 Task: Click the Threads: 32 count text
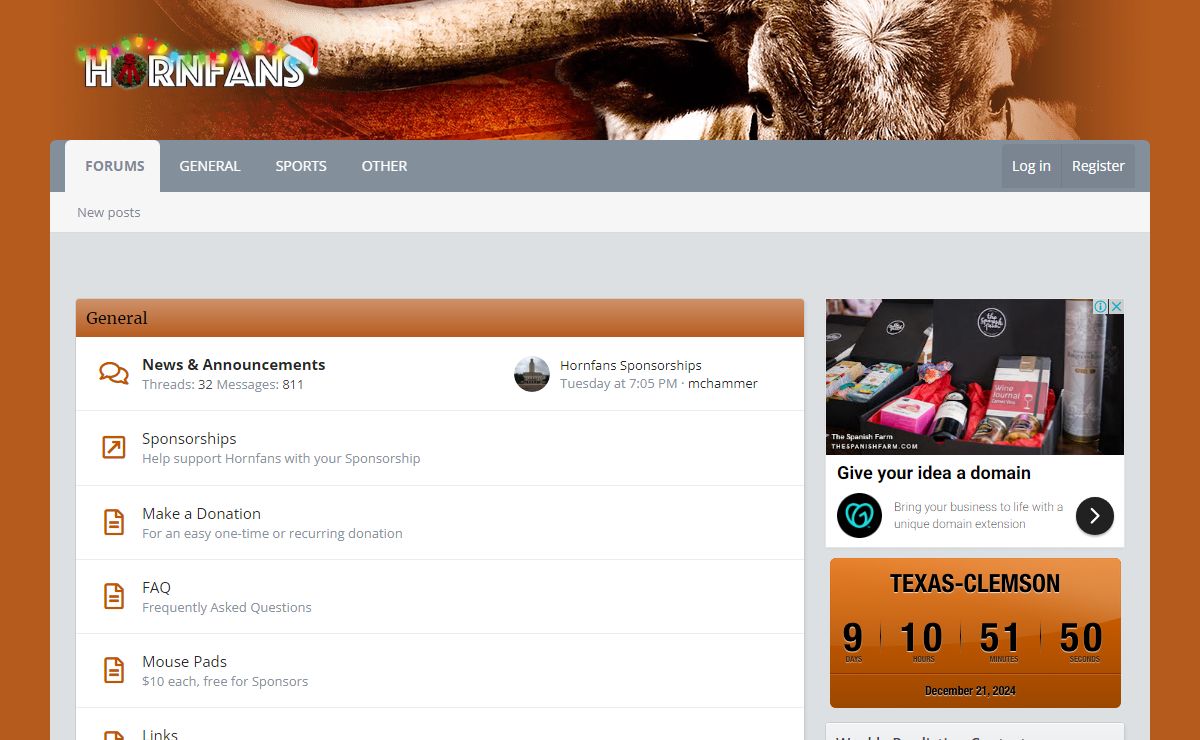[177, 384]
